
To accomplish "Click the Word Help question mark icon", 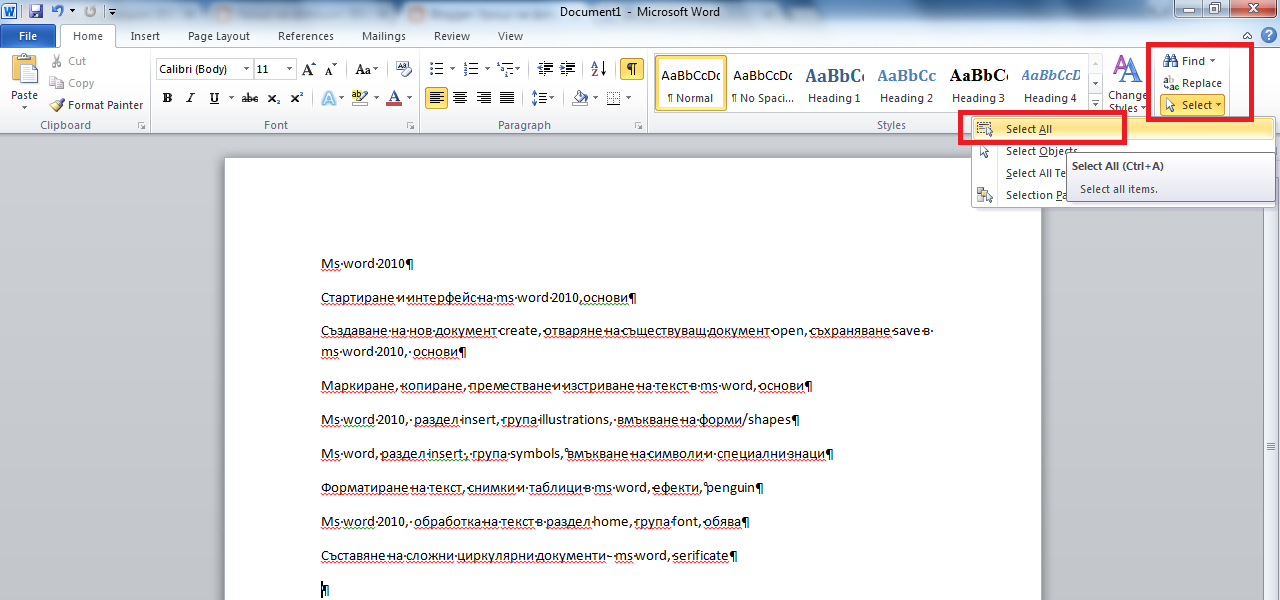I will click(1268, 36).
